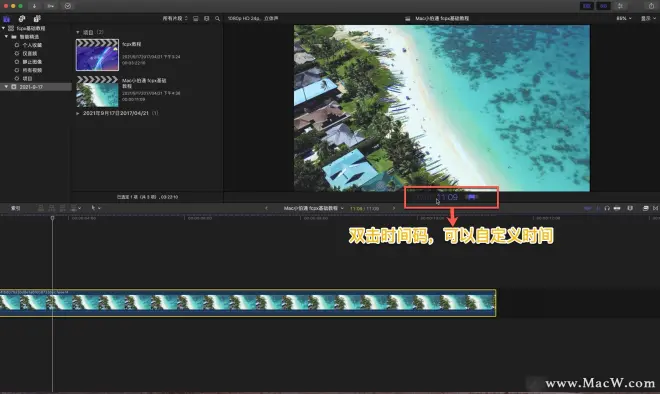Click the browser search magnifier icon
Image resolution: width=660 pixels, height=394 pixels.
coord(217,19)
